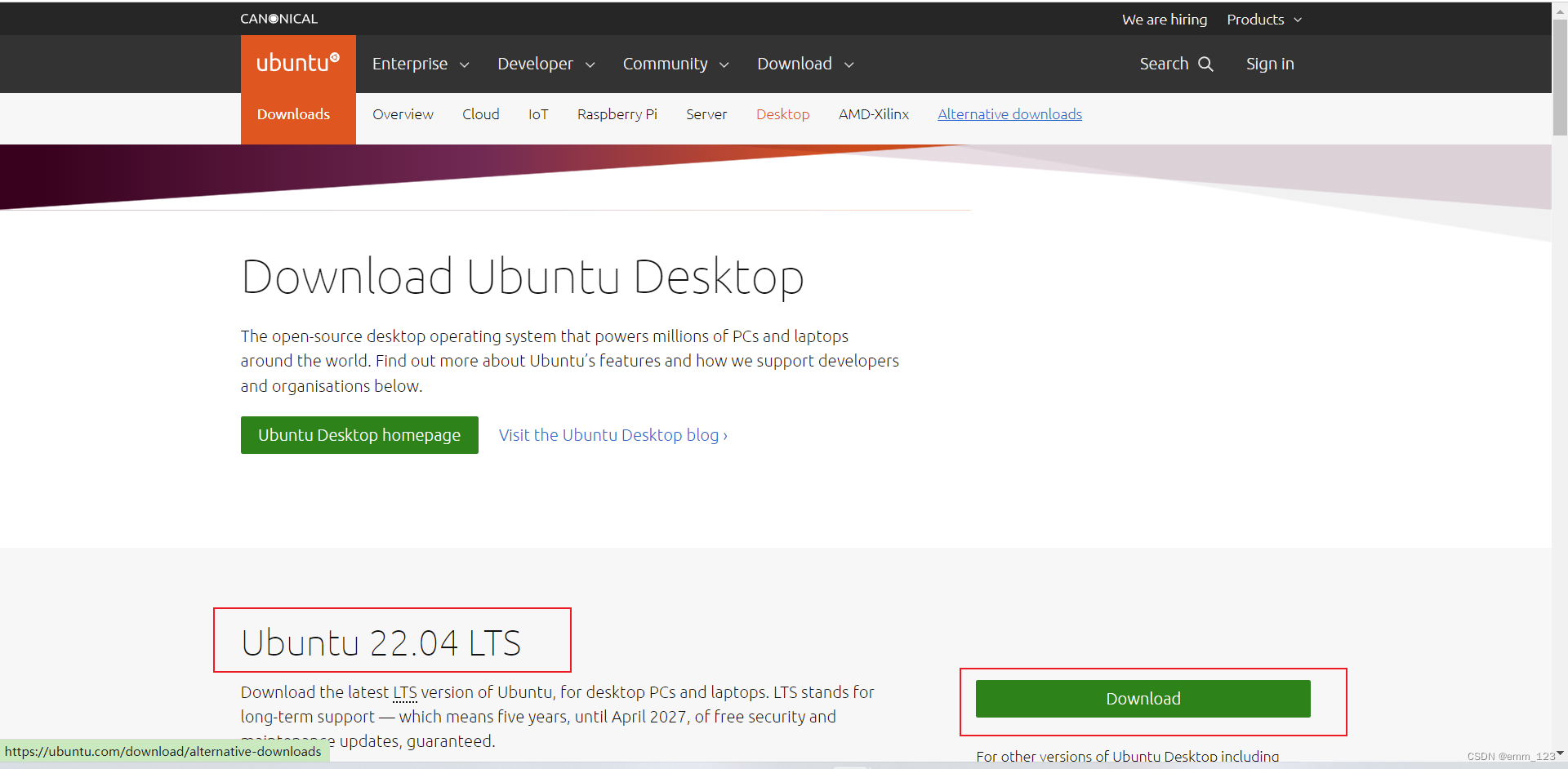Go to the Cloud tab
Image resolution: width=1568 pixels, height=769 pixels.
[481, 114]
